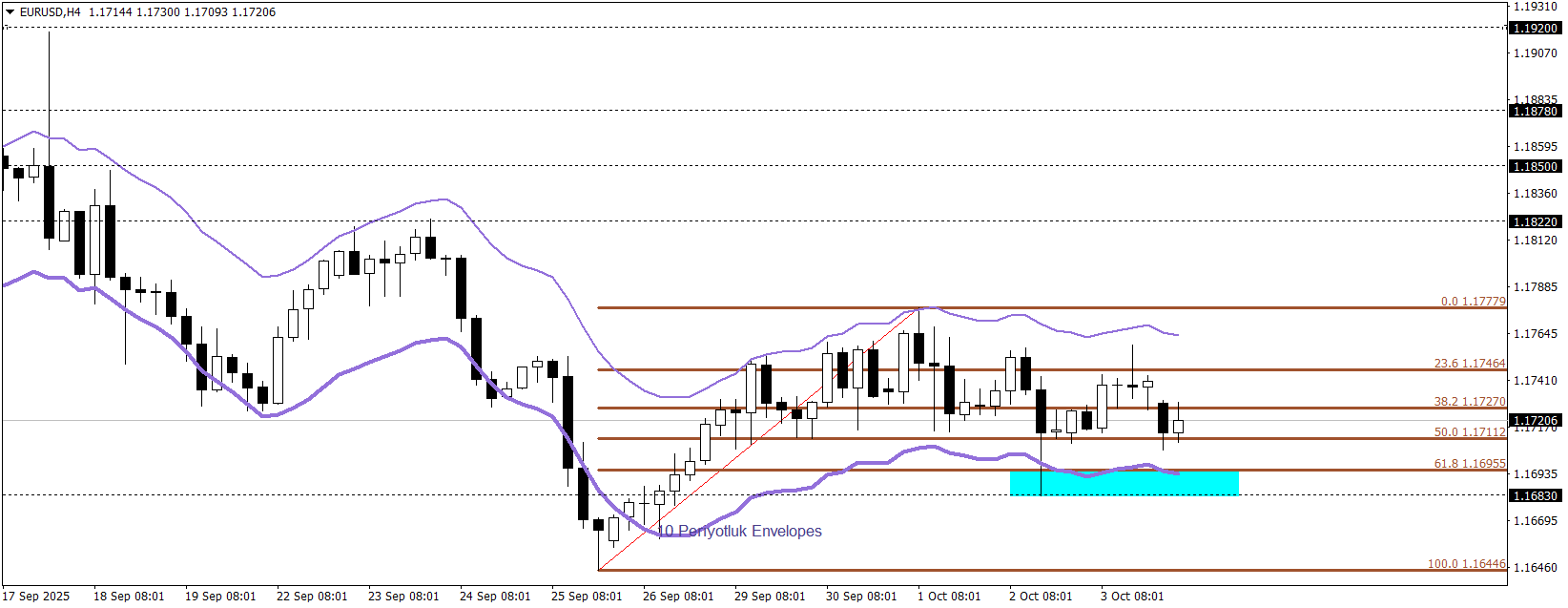Click the 1.16830 support level label
This screenshot has width=1568, height=608.
1536,495
